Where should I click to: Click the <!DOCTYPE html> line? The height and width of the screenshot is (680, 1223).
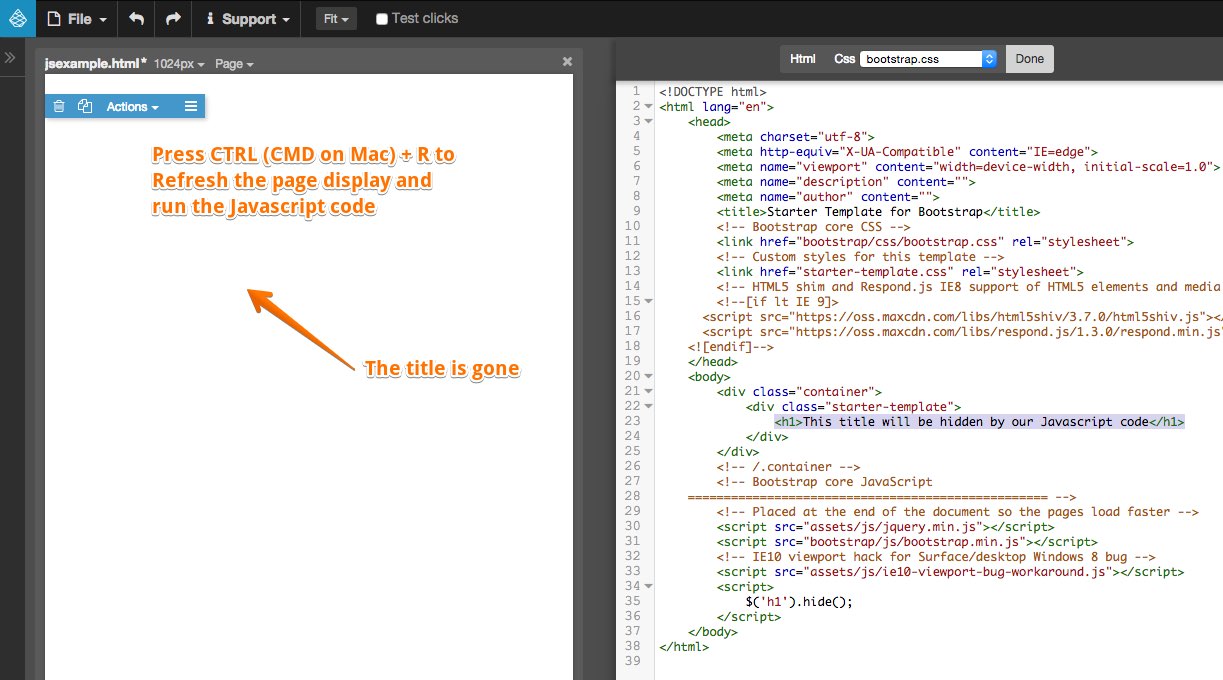click(713, 92)
